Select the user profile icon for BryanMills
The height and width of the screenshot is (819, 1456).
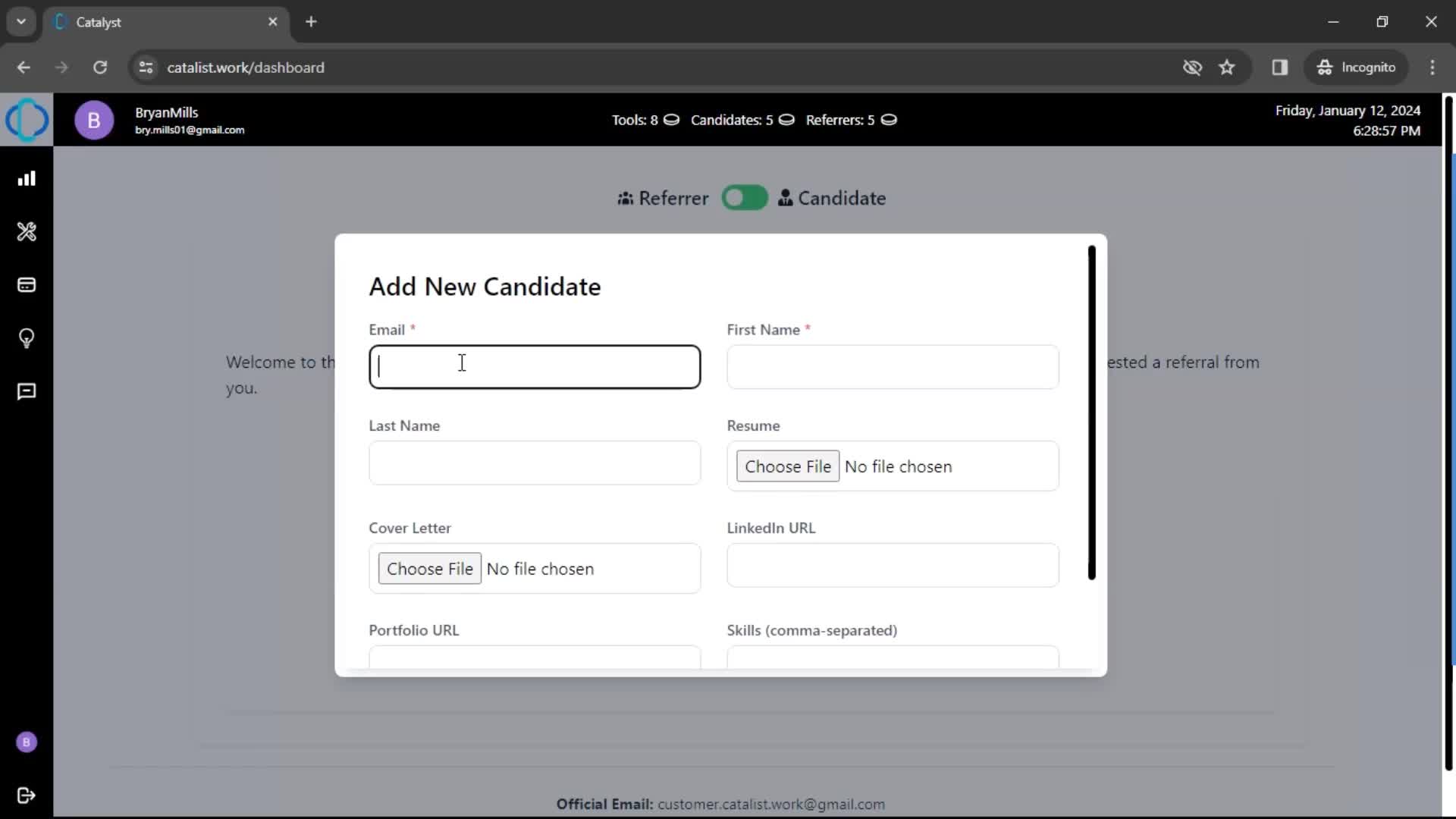[x=93, y=119]
